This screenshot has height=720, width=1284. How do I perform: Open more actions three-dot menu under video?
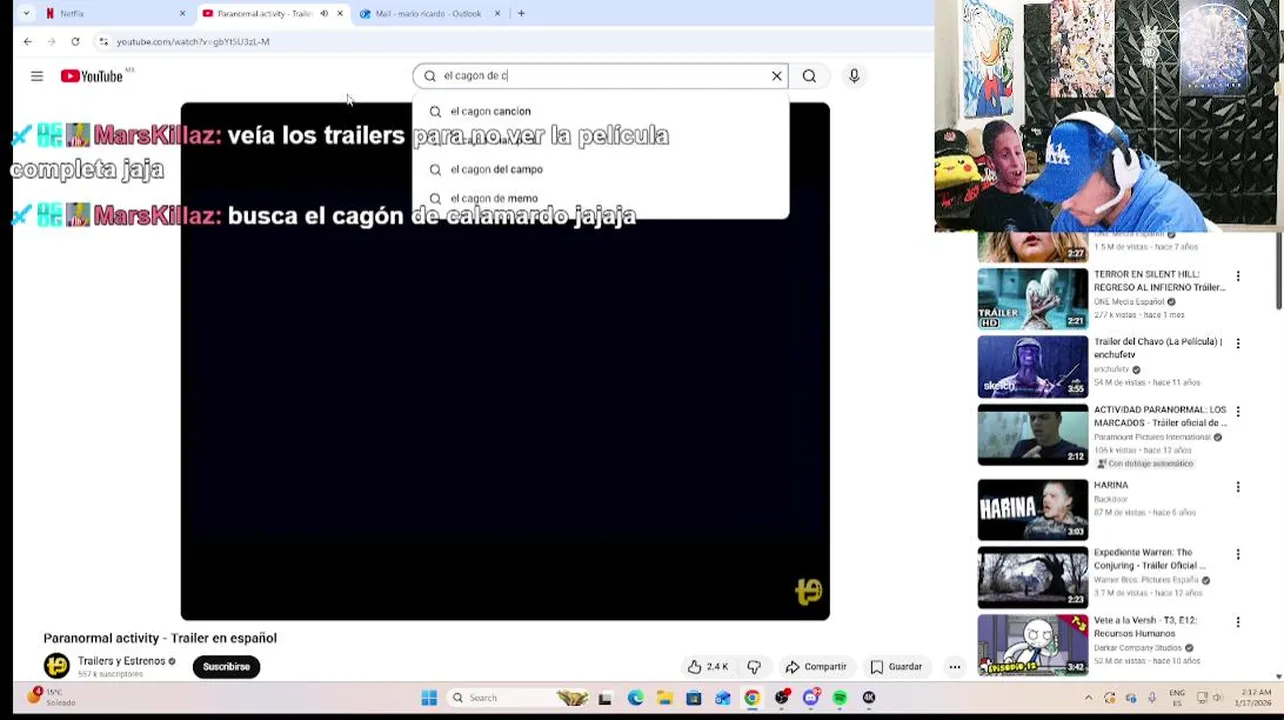point(955,667)
